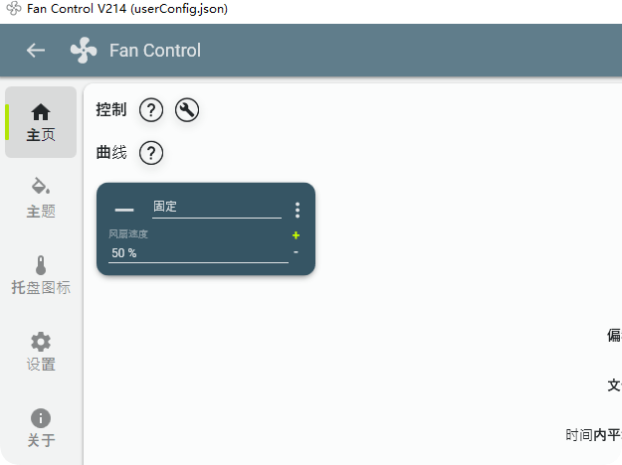
Task: Increase fan speed with green plus
Action: 296,235
